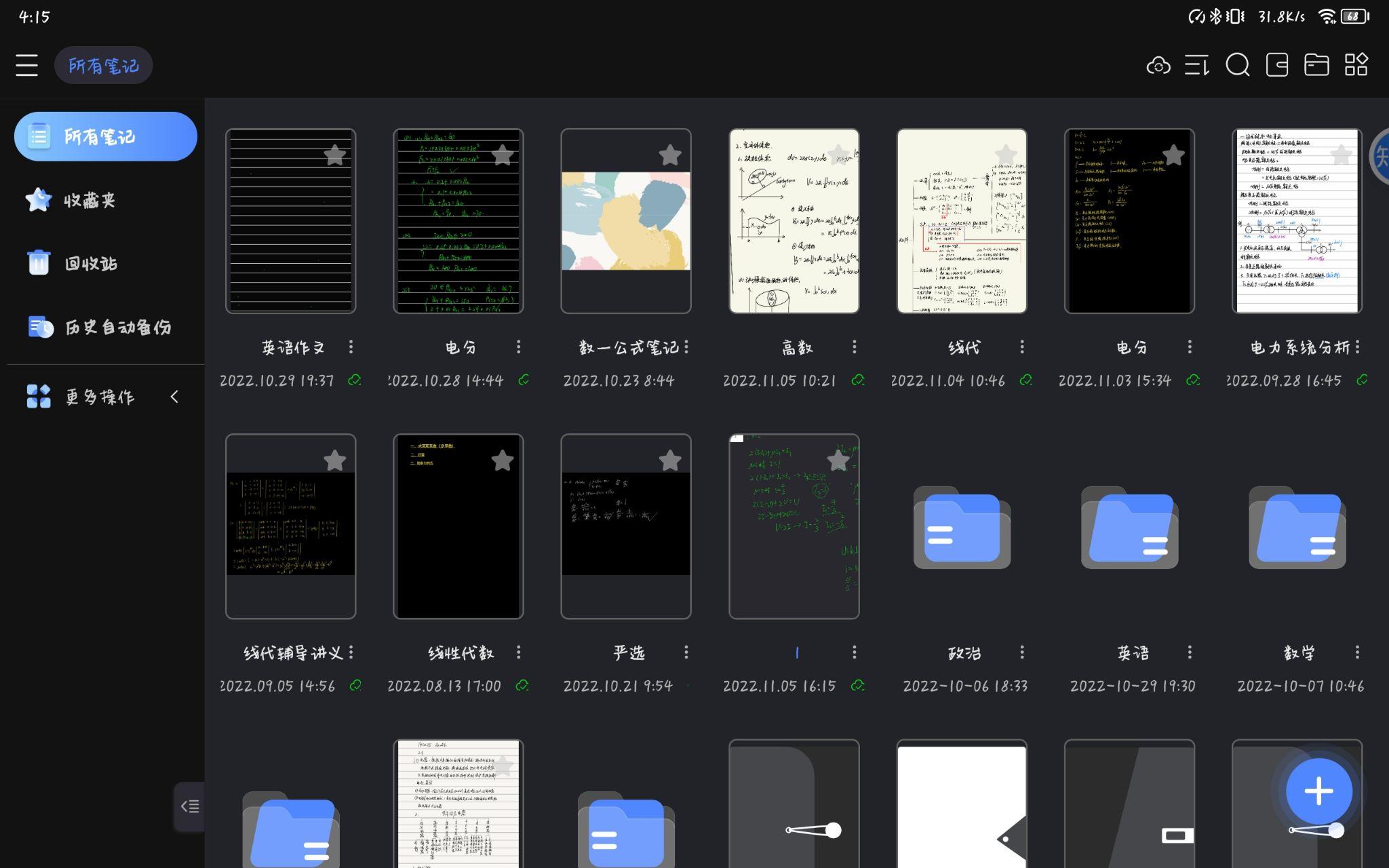Open the cloud sync icon
1389x868 pixels.
coord(1158,66)
